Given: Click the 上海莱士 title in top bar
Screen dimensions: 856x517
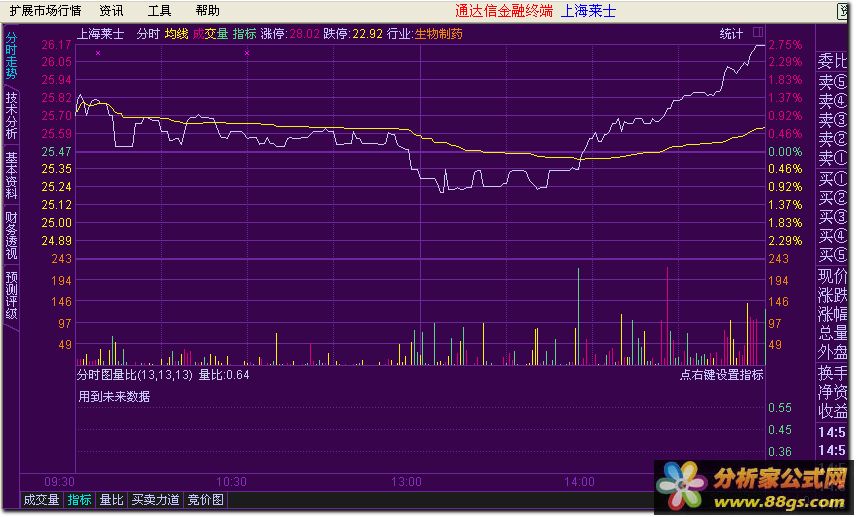Looking at the screenshot, I should tap(588, 11).
